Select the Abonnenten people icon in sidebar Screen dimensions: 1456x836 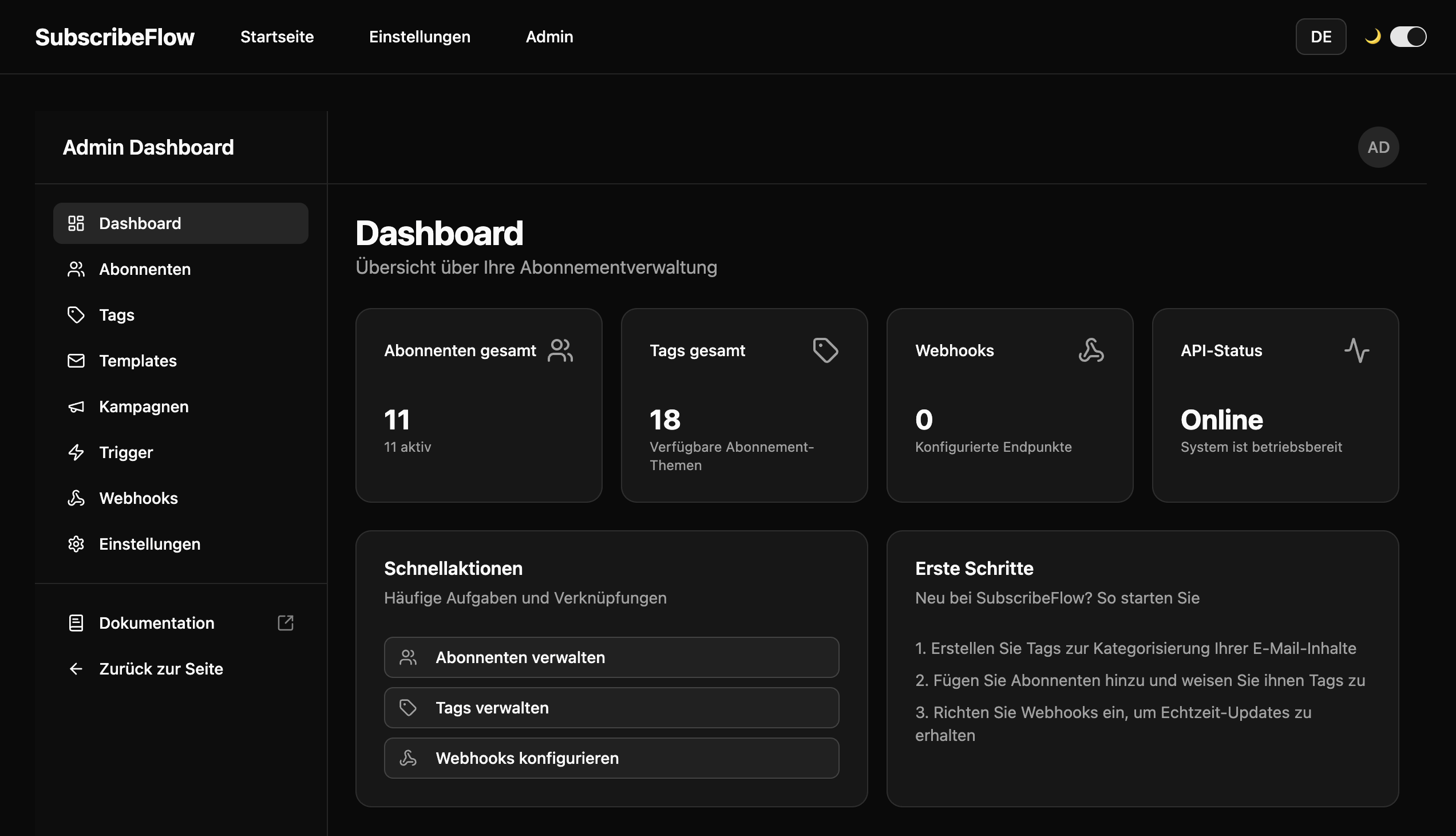tap(76, 269)
